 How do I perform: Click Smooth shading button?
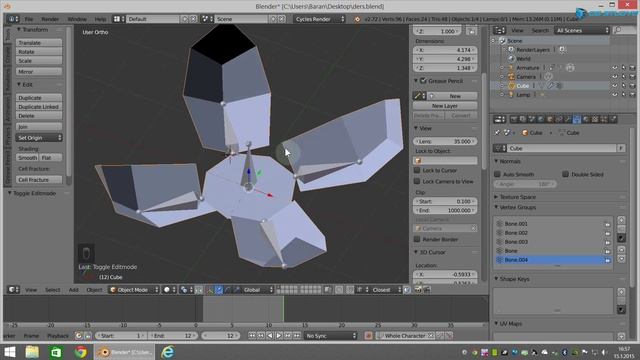click(28, 158)
